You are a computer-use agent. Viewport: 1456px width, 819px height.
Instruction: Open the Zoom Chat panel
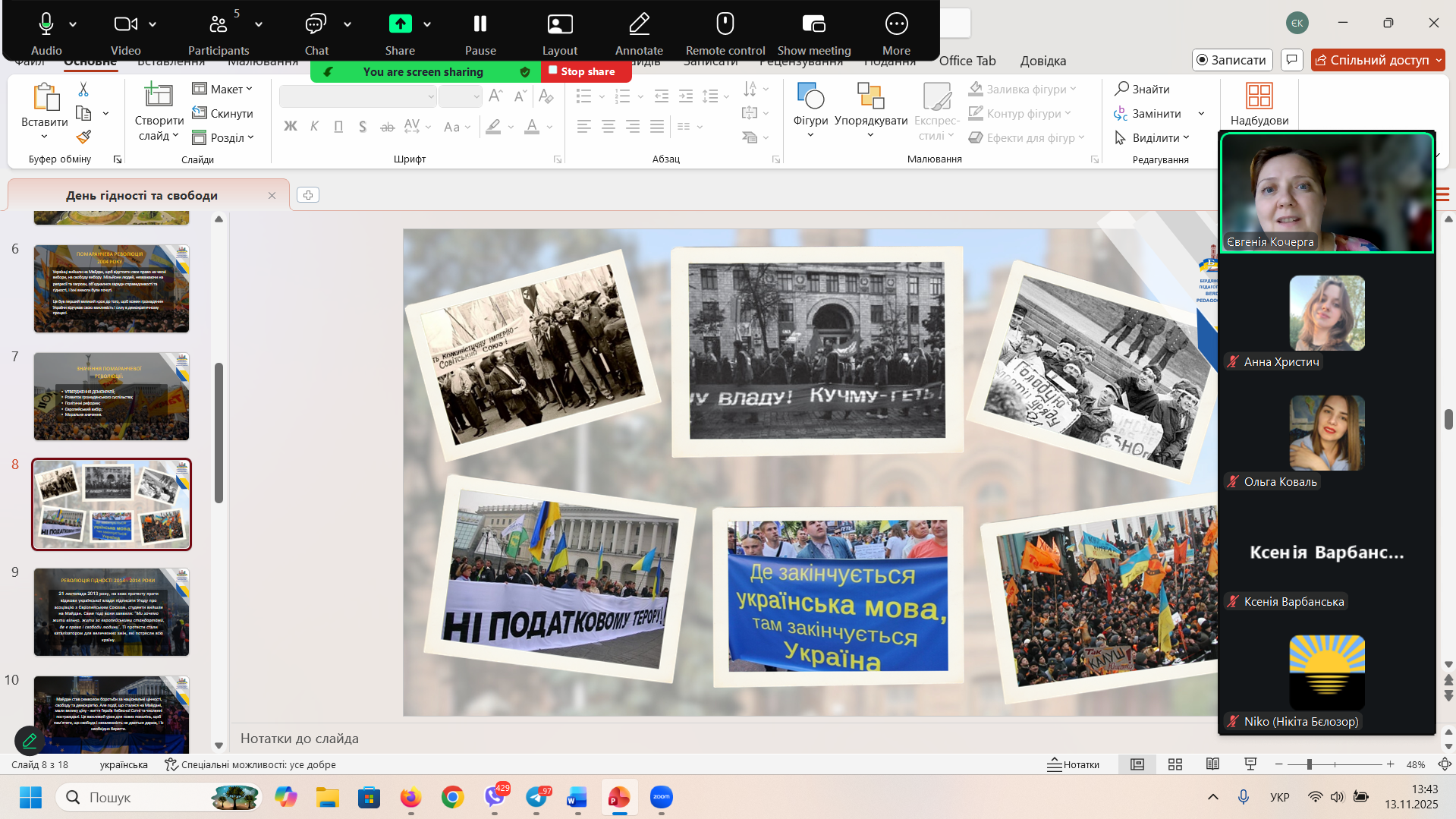tap(316, 25)
